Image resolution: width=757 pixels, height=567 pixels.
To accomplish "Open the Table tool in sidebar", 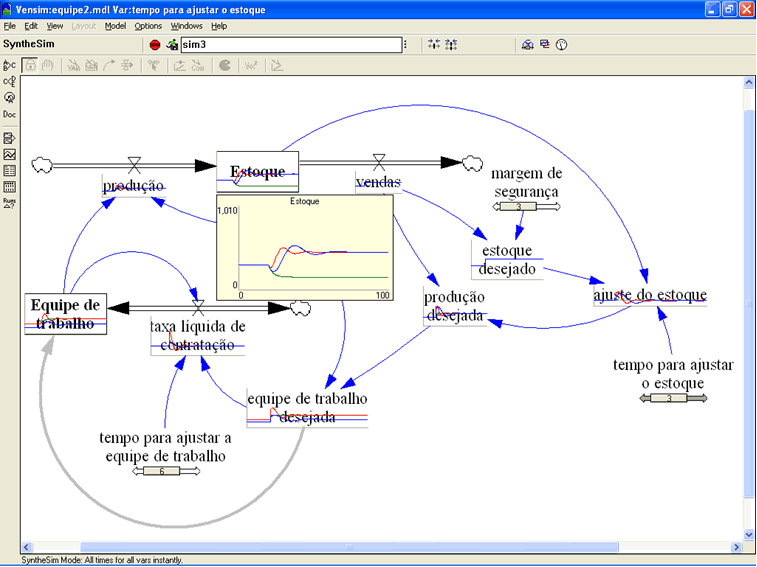I will (x=9, y=171).
